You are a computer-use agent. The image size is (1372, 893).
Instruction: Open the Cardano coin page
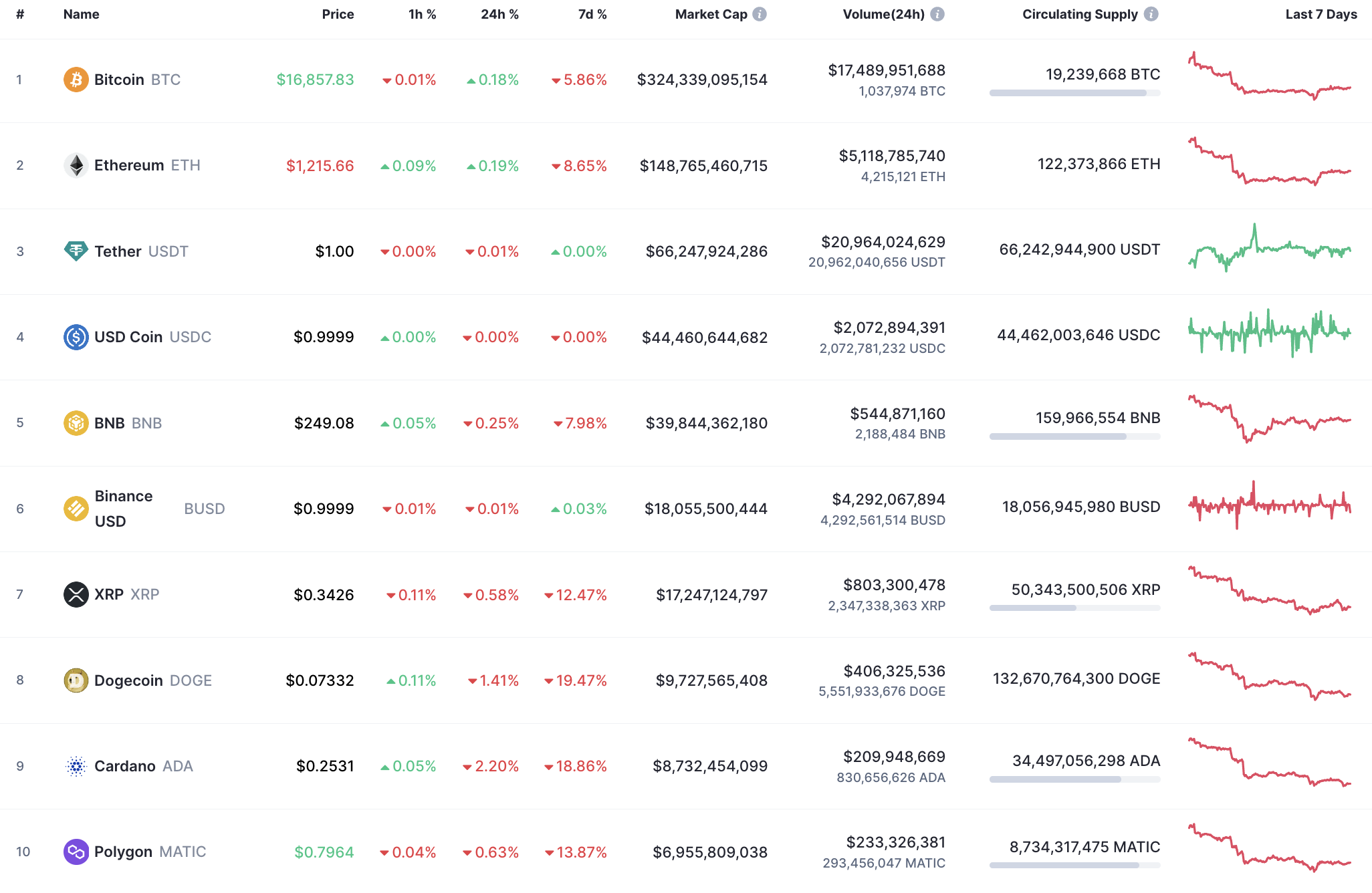tap(126, 766)
